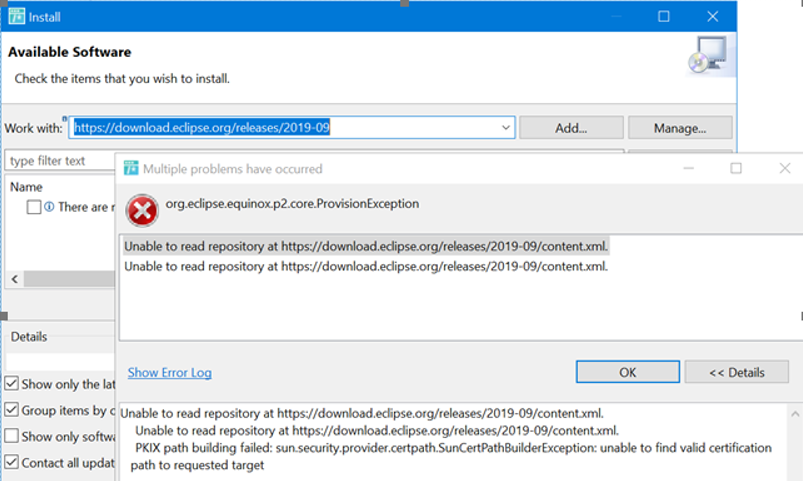Viewport: 803px width, 481px height.
Task: Click the Add... button
Action: tap(571, 128)
